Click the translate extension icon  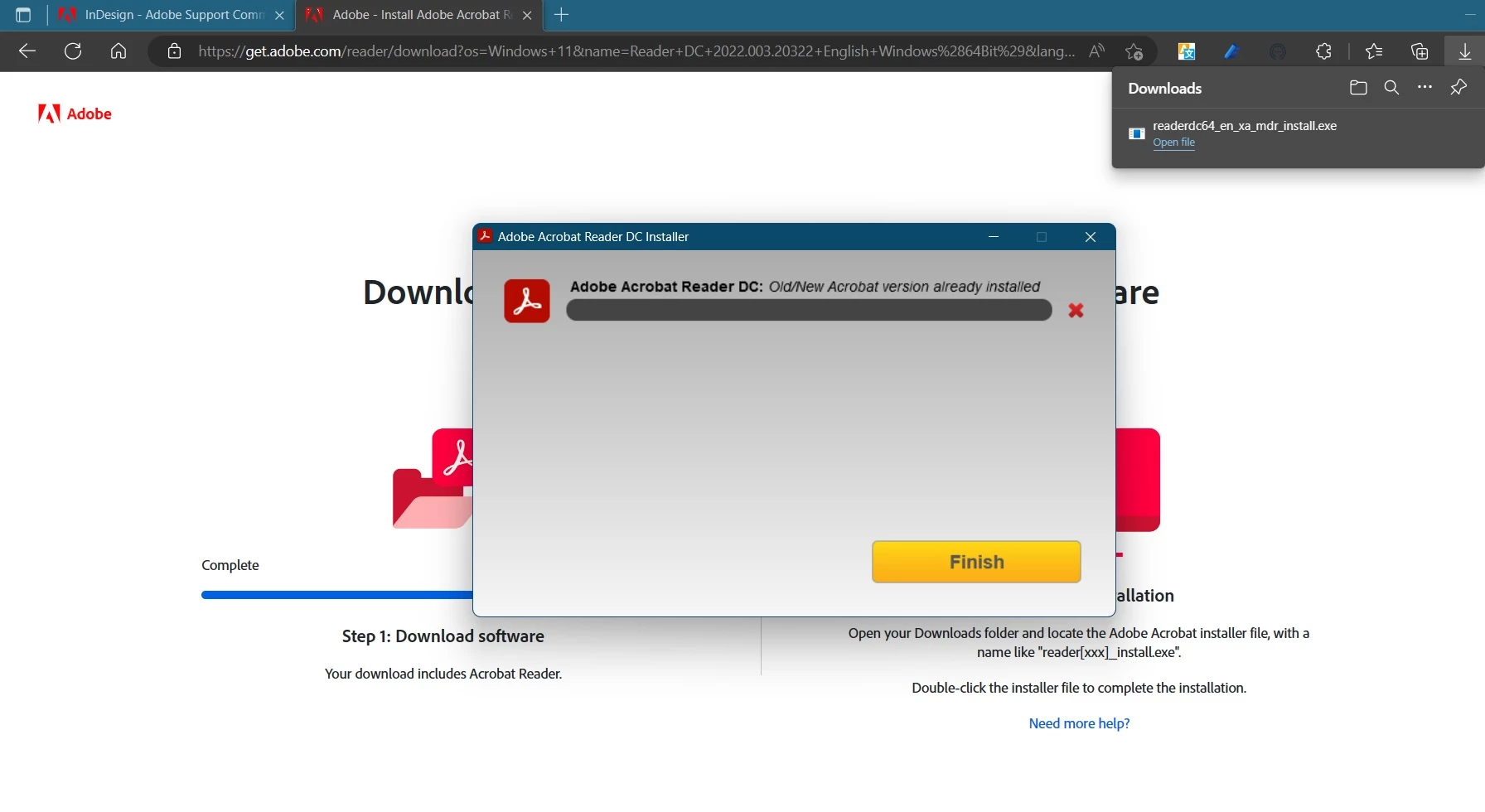coord(1187,51)
